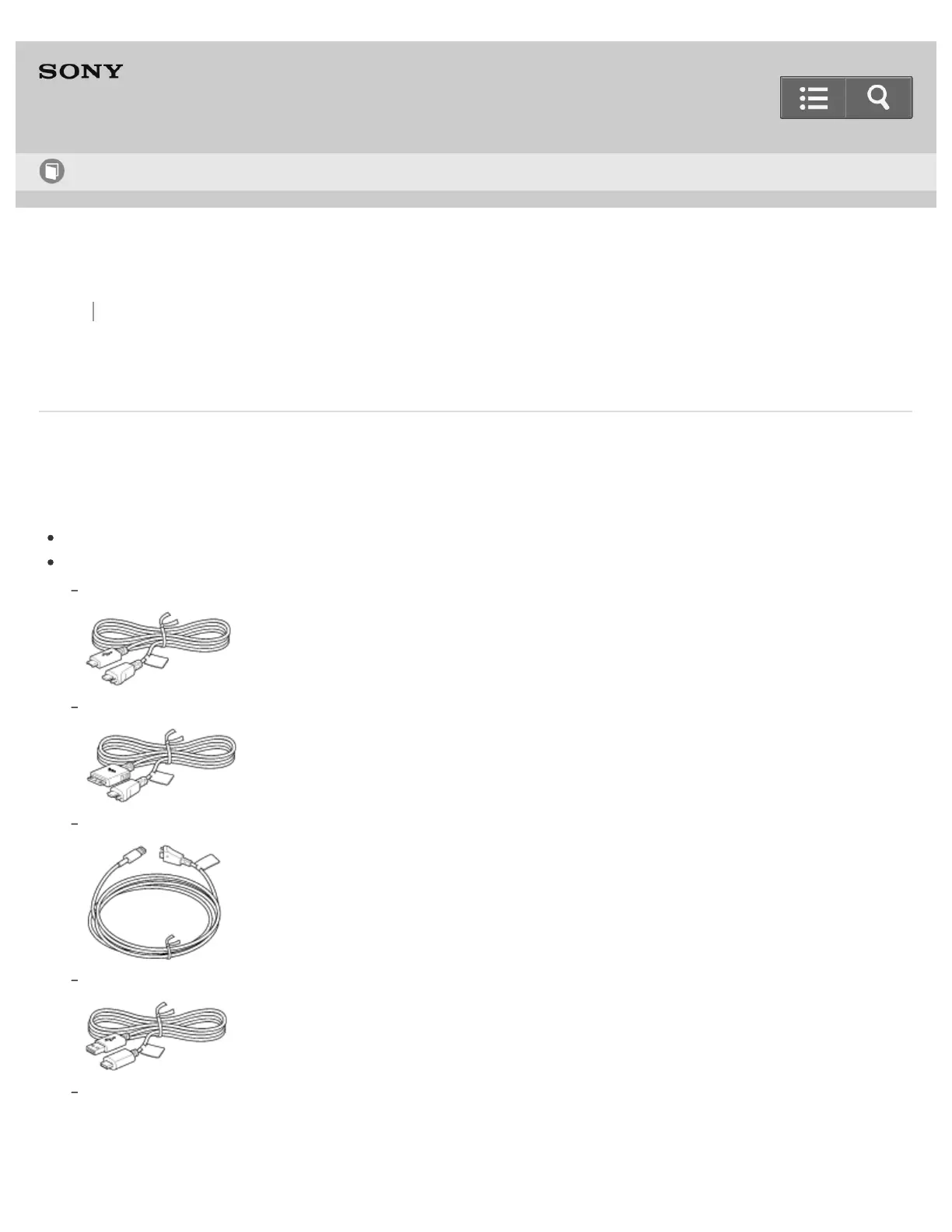952x1232 pixels.
Task: Select the second cable with wide flat connector
Action: pos(161,765)
